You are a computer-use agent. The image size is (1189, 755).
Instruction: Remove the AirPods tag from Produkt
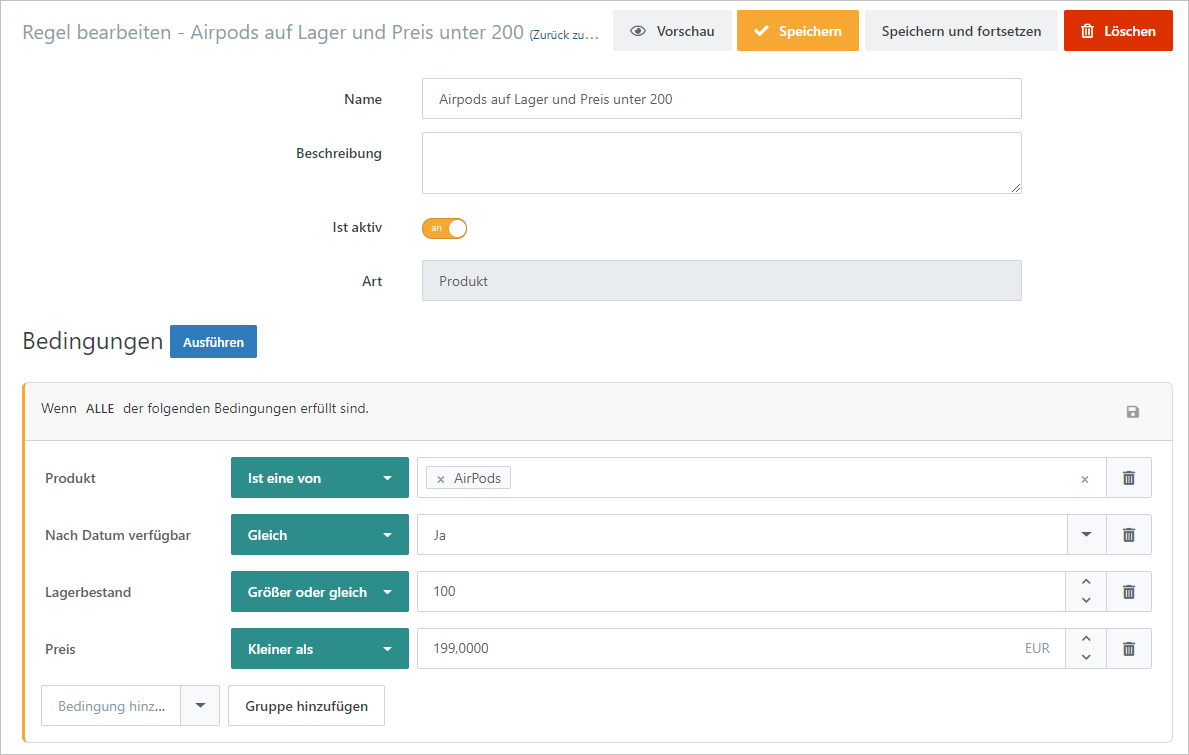tap(441, 479)
